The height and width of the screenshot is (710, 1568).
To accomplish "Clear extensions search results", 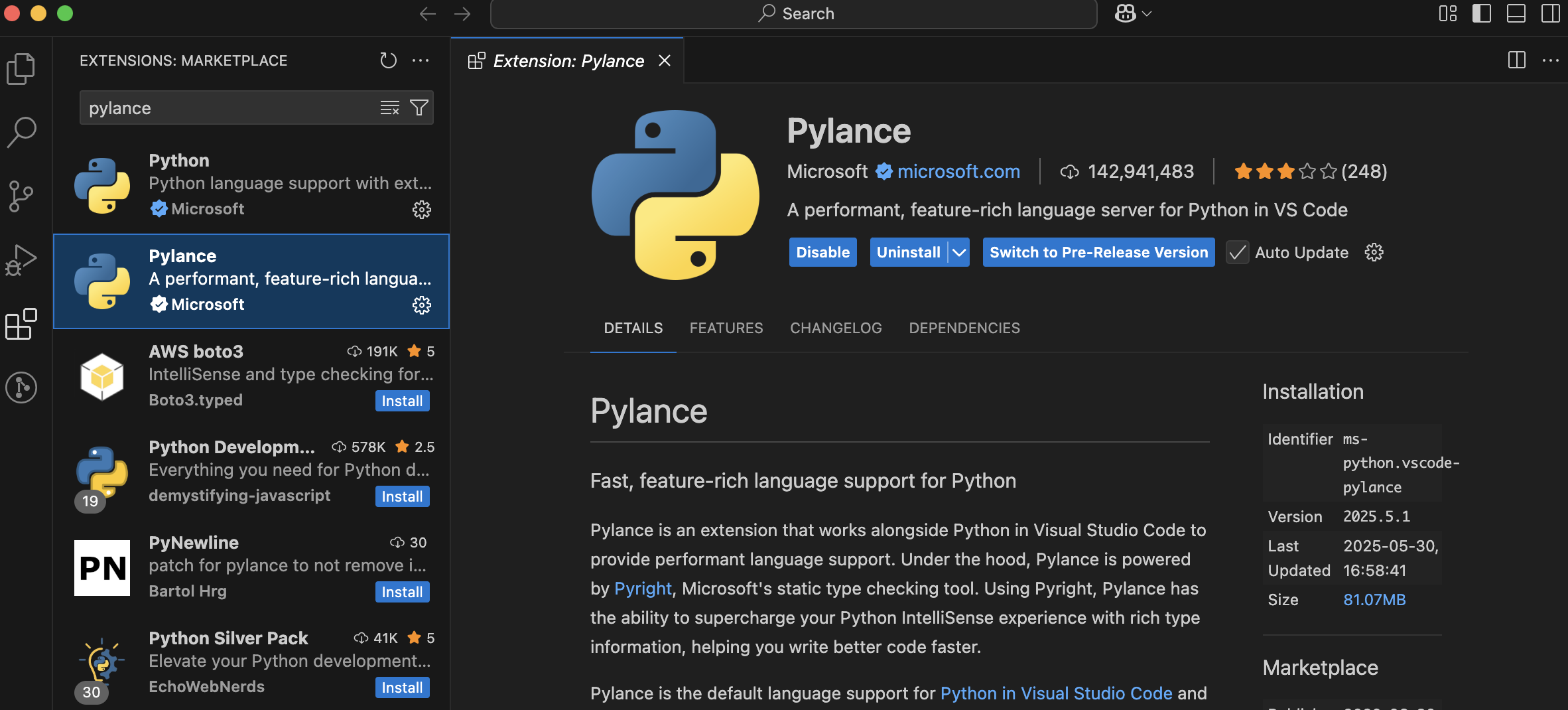I will [x=390, y=107].
